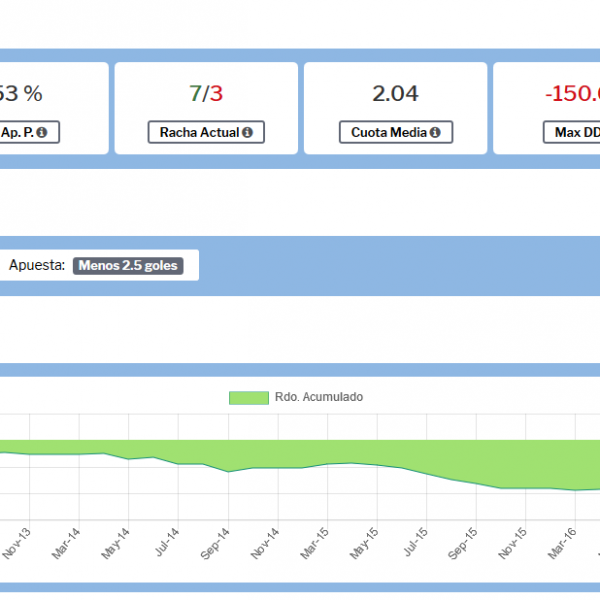Click the Ap. P. label button
600x600 pixels.
click(29, 132)
